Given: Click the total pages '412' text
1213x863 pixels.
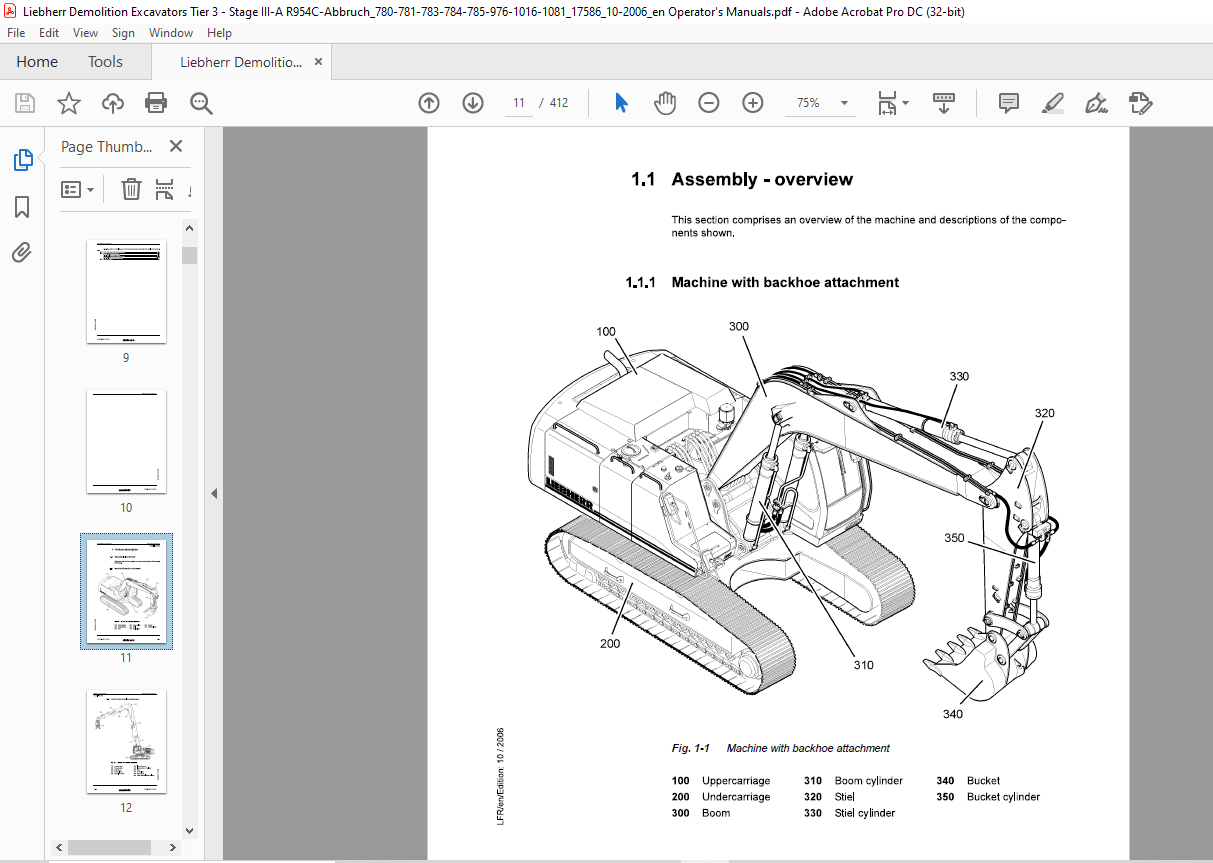Looking at the screenshot, I should coord(558,103).
